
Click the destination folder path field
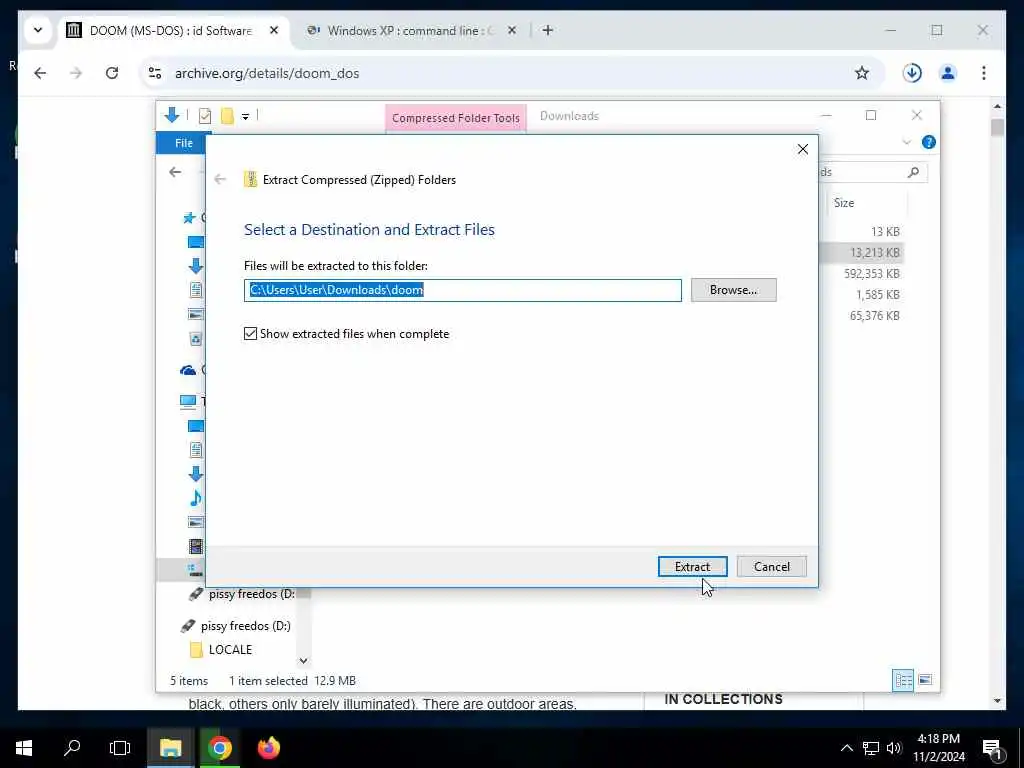pos(462,290)
